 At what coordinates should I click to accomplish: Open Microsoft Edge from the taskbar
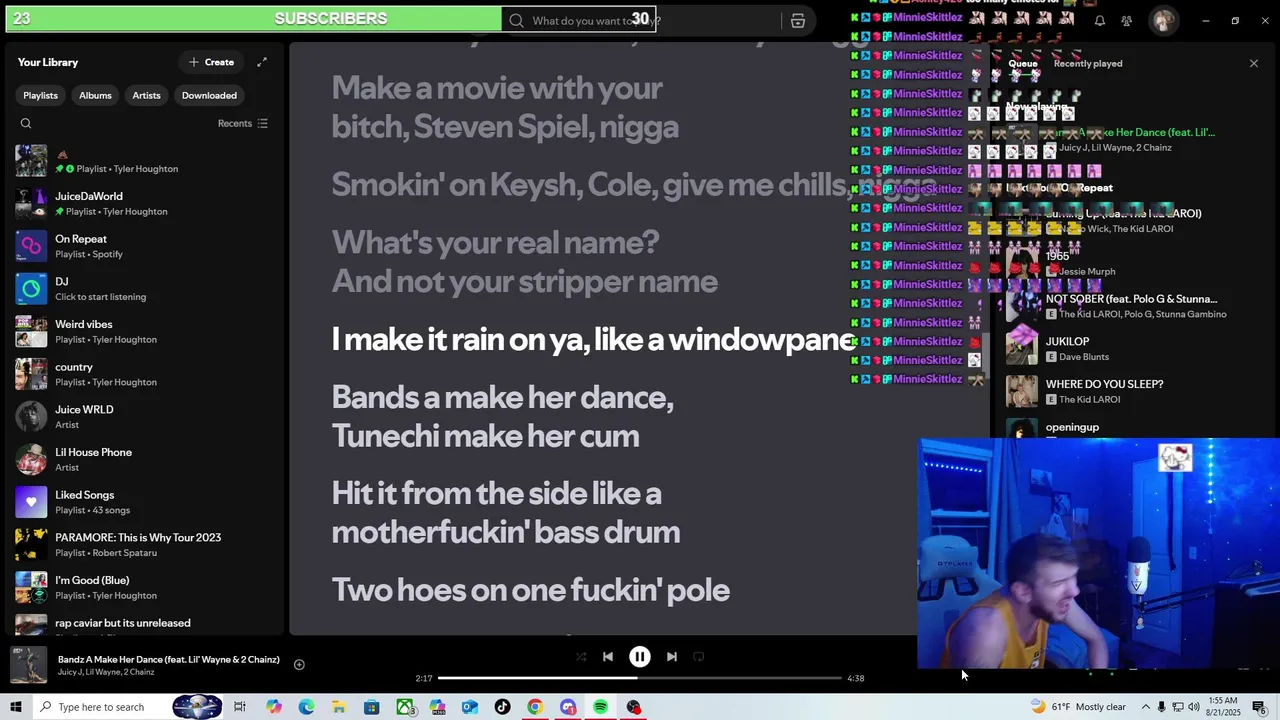[x=306, y=707]
